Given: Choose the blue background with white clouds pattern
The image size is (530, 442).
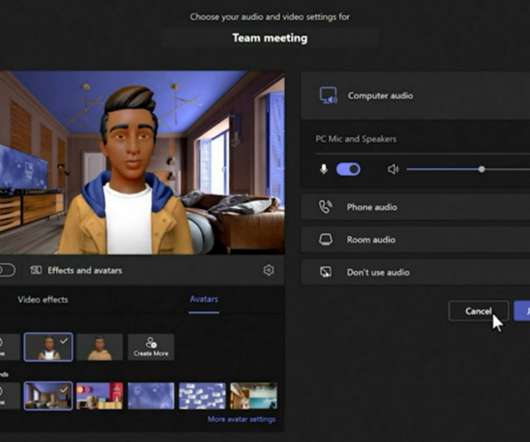Looking at the screenshot, I should point(202,396).
